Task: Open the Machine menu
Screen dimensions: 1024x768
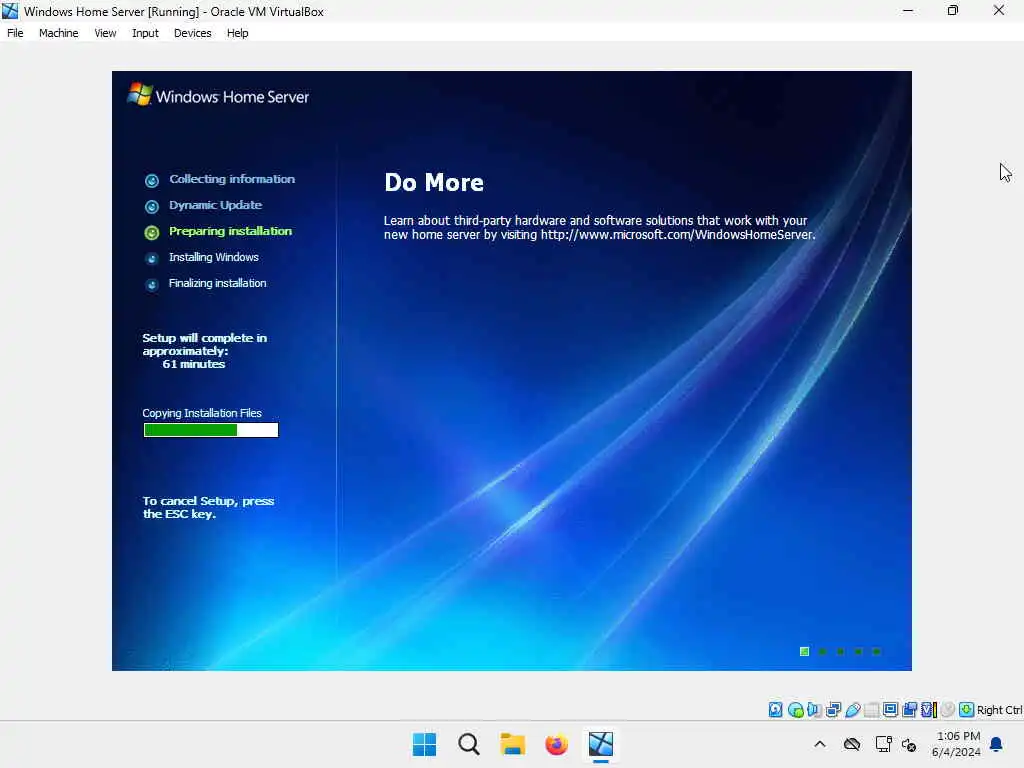Action: (58, 33)
